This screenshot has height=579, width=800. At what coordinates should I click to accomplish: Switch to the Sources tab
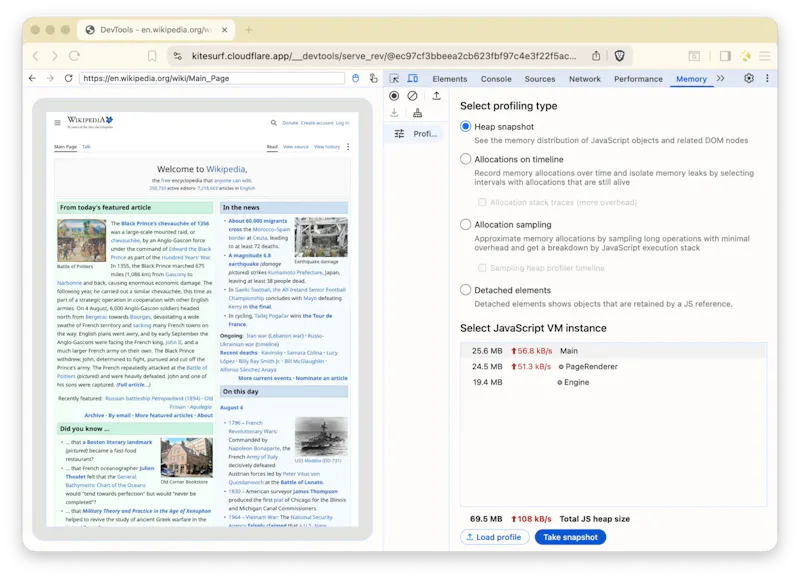click(x=540, y=79)
